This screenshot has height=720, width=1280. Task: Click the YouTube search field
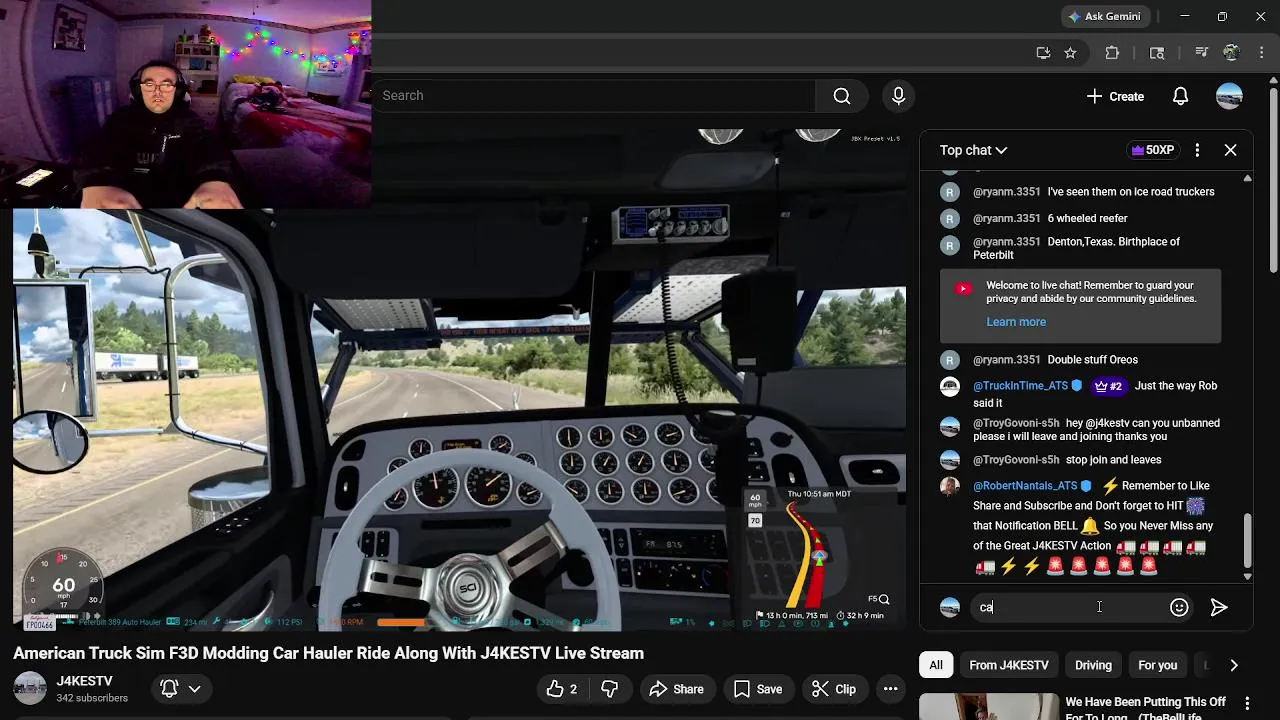click(x=592, y=96)
